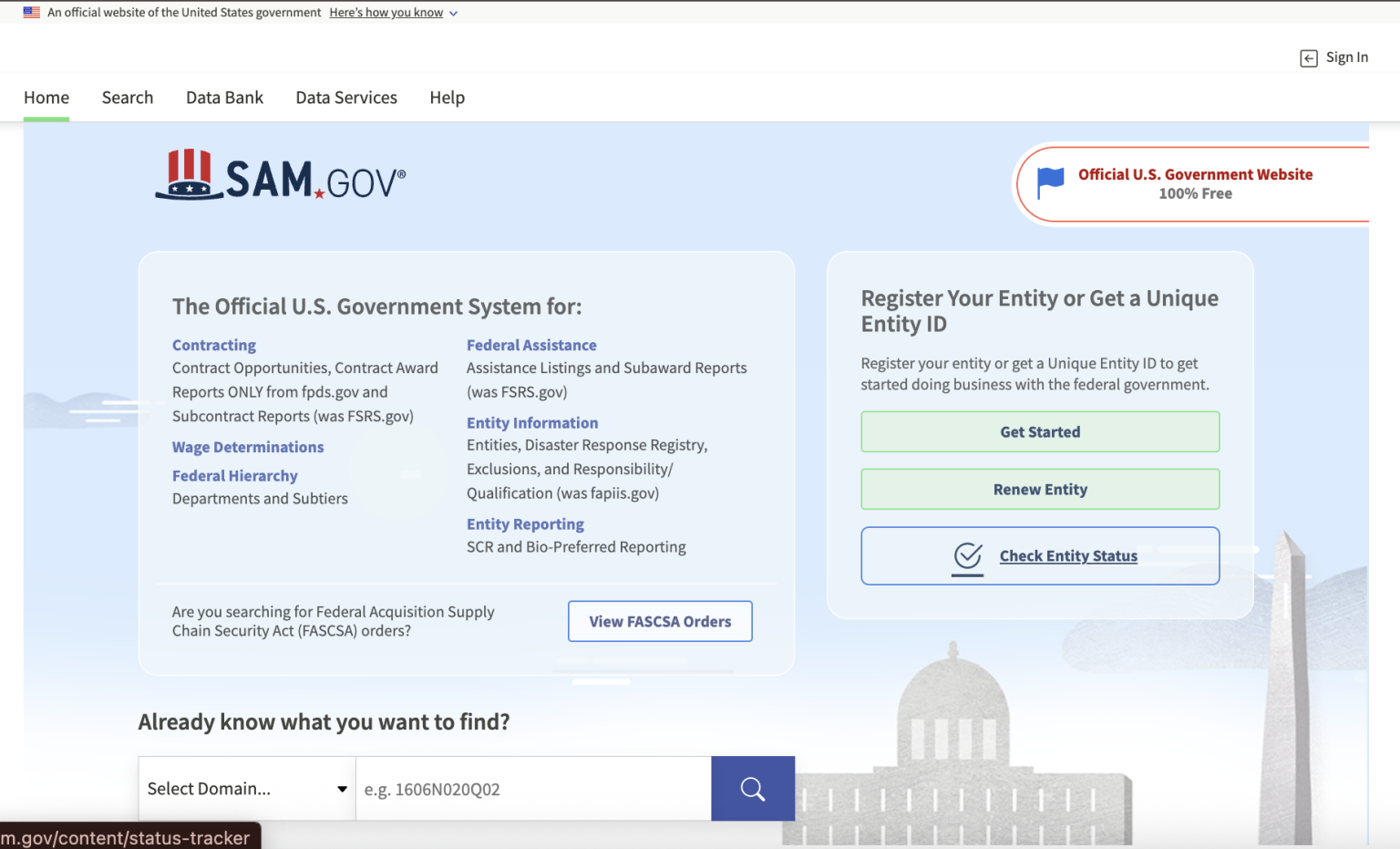Expand the 'Here's how you know' banner

(x=393, y=13)
